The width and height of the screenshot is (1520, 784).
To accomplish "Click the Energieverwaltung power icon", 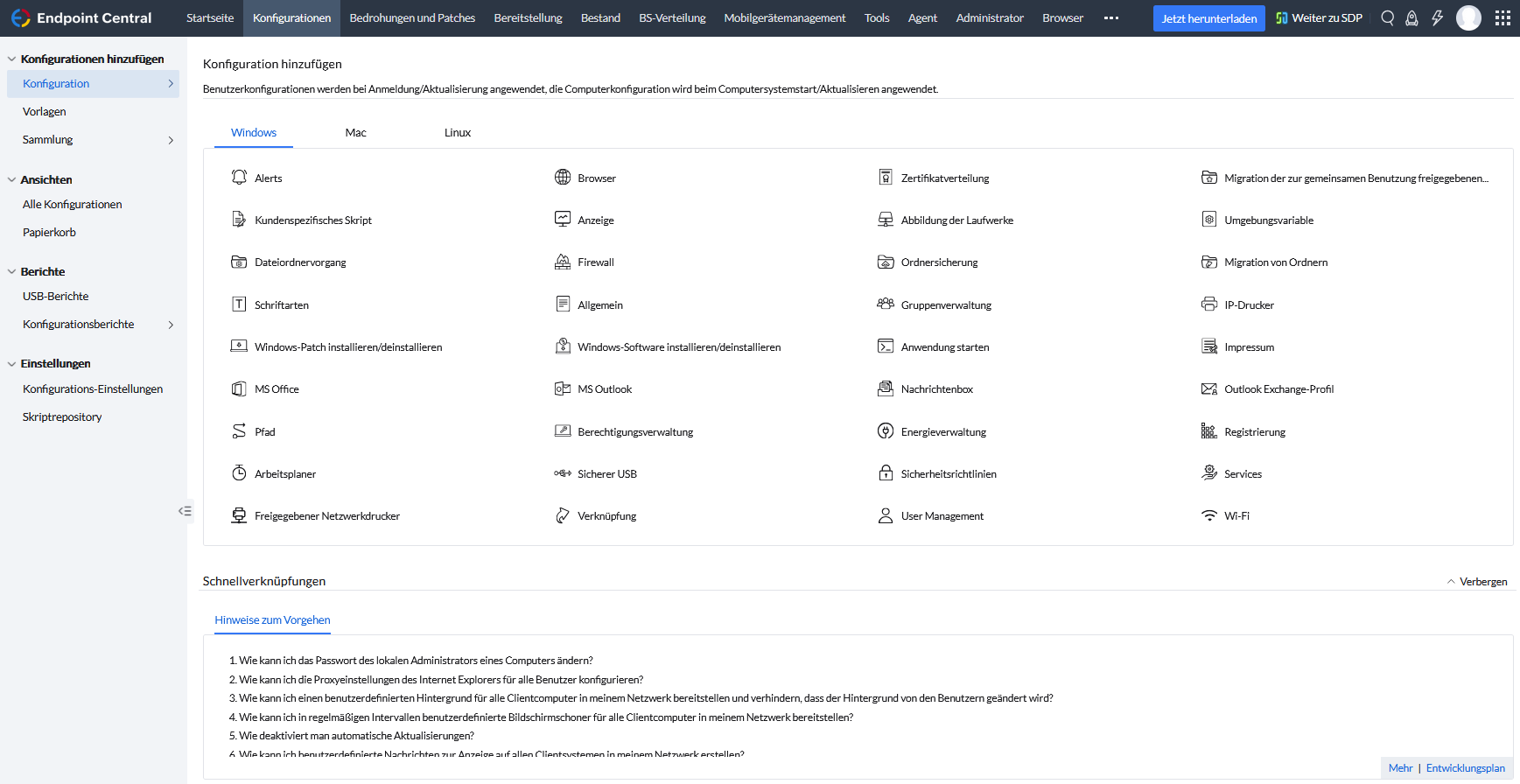I will point(886,431).
